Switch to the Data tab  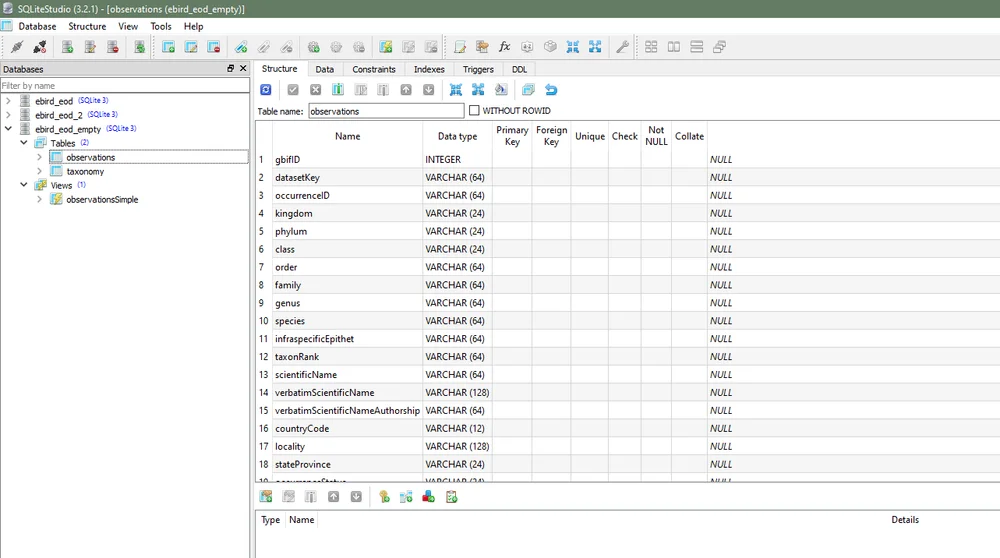click(x=325, y=69)
